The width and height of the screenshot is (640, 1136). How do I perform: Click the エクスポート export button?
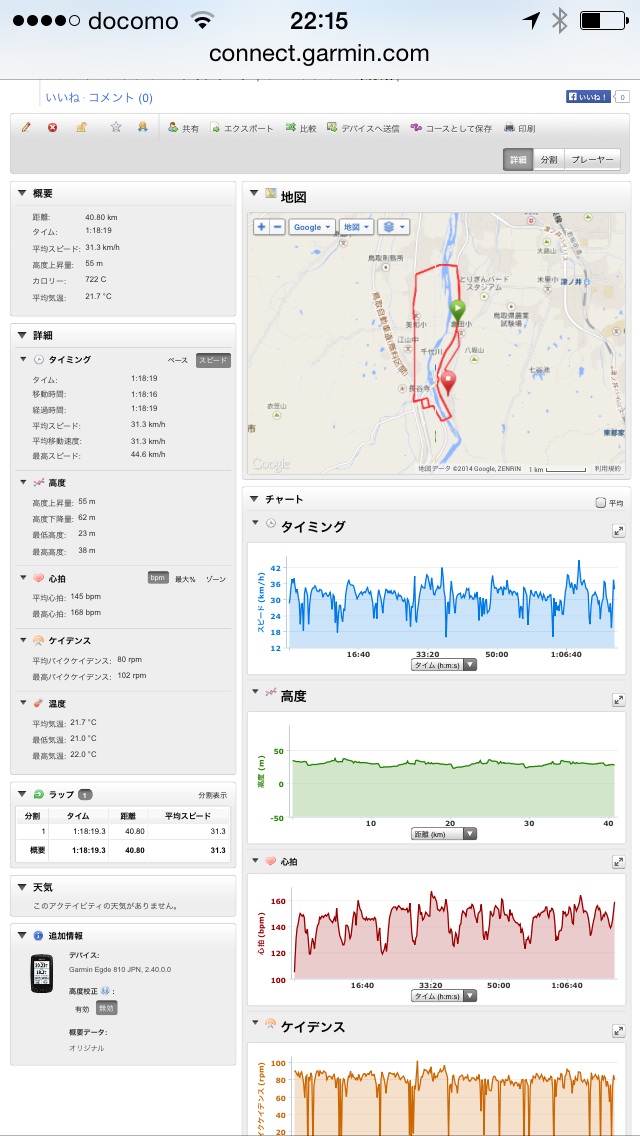click(241, 128)
